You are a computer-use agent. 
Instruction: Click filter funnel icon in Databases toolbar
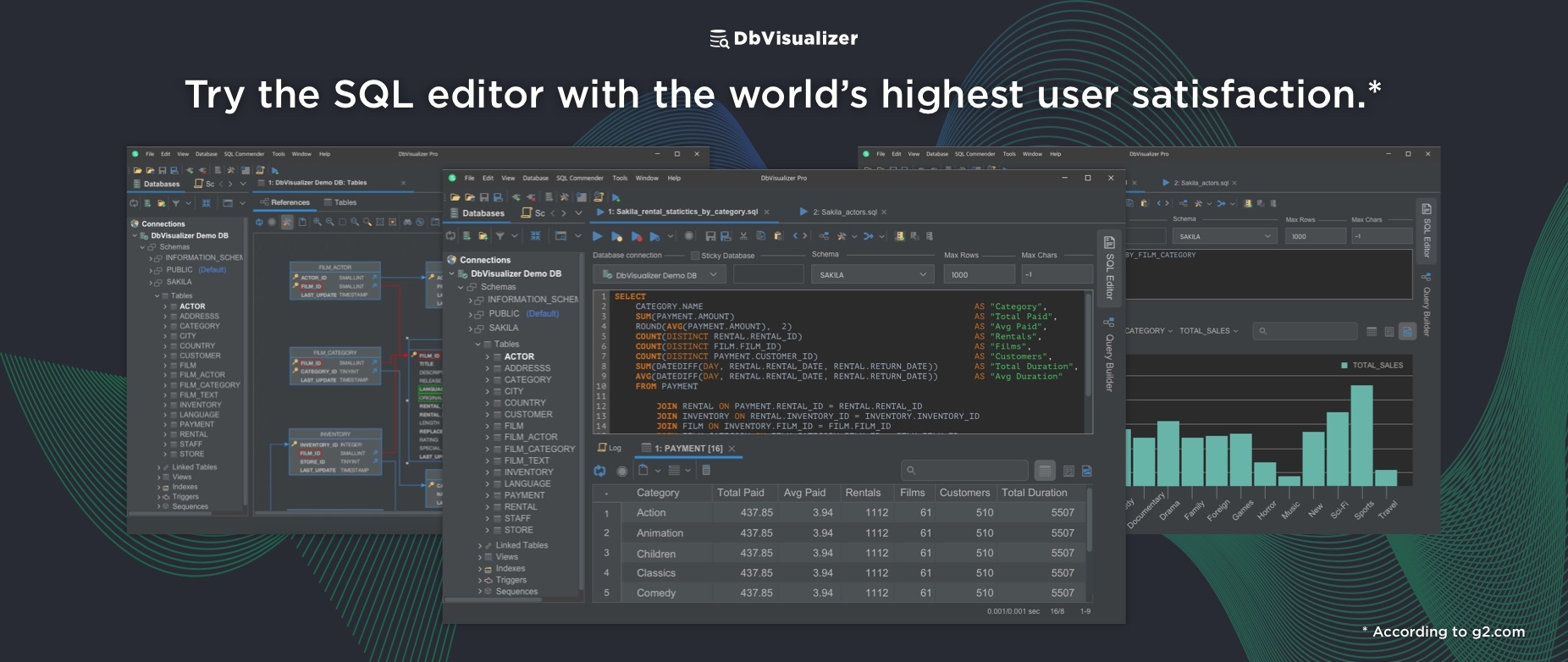500,235
